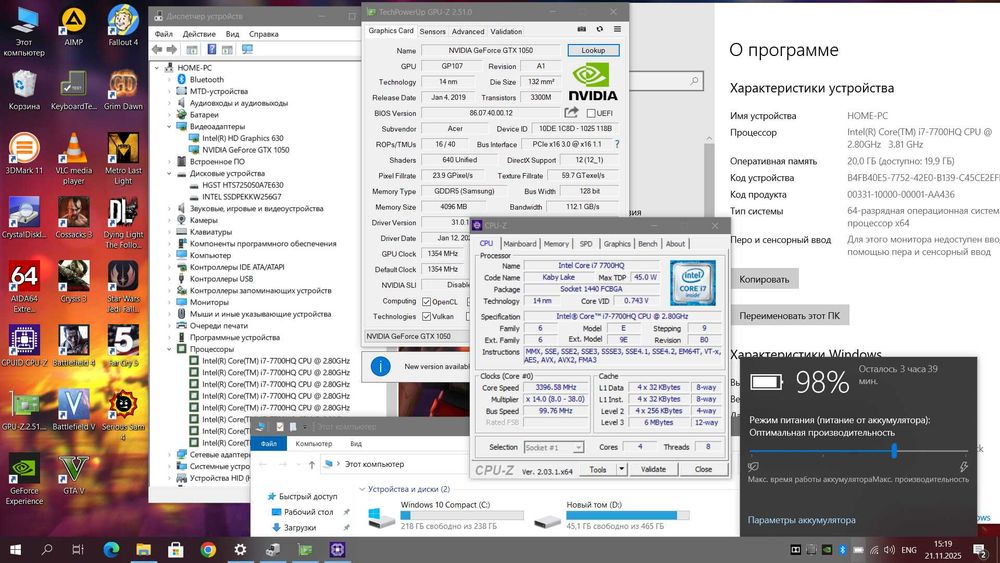Open the Fallout 4 desktop icon
Viewport: 1000px width, 563px height.
point(123,26)
